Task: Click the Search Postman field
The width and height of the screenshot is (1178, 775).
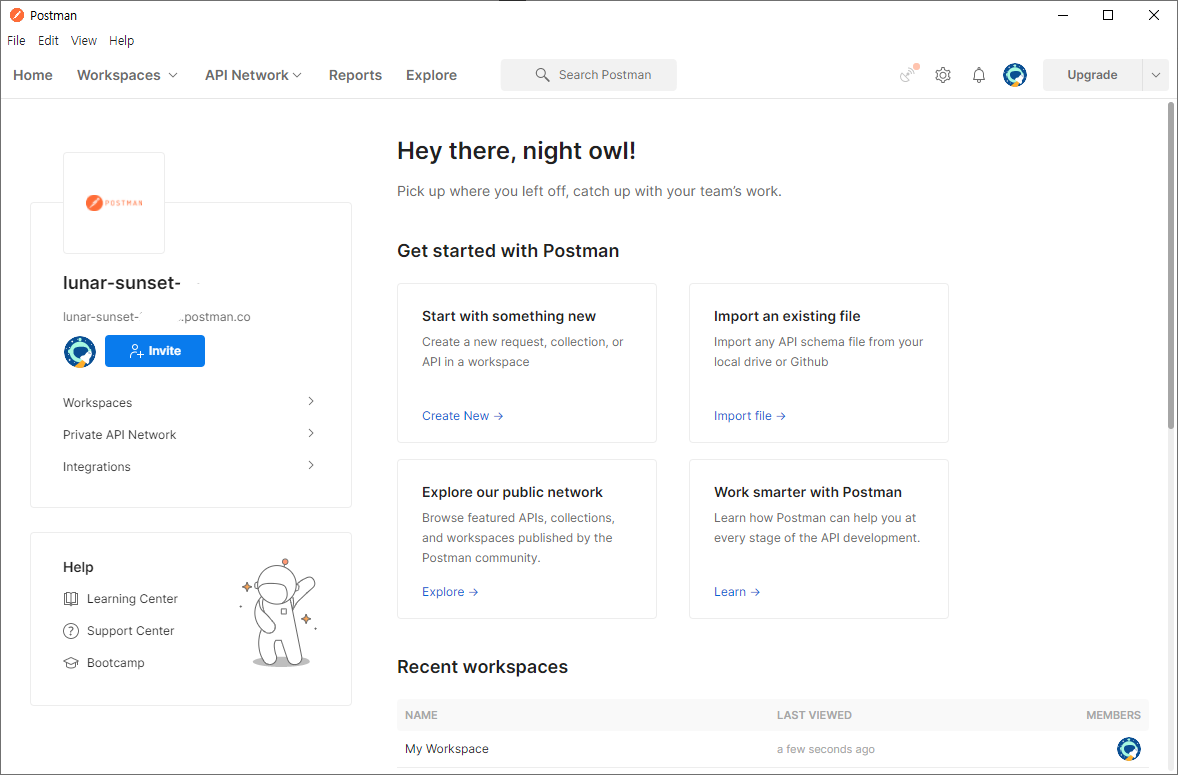Action: 589,75
